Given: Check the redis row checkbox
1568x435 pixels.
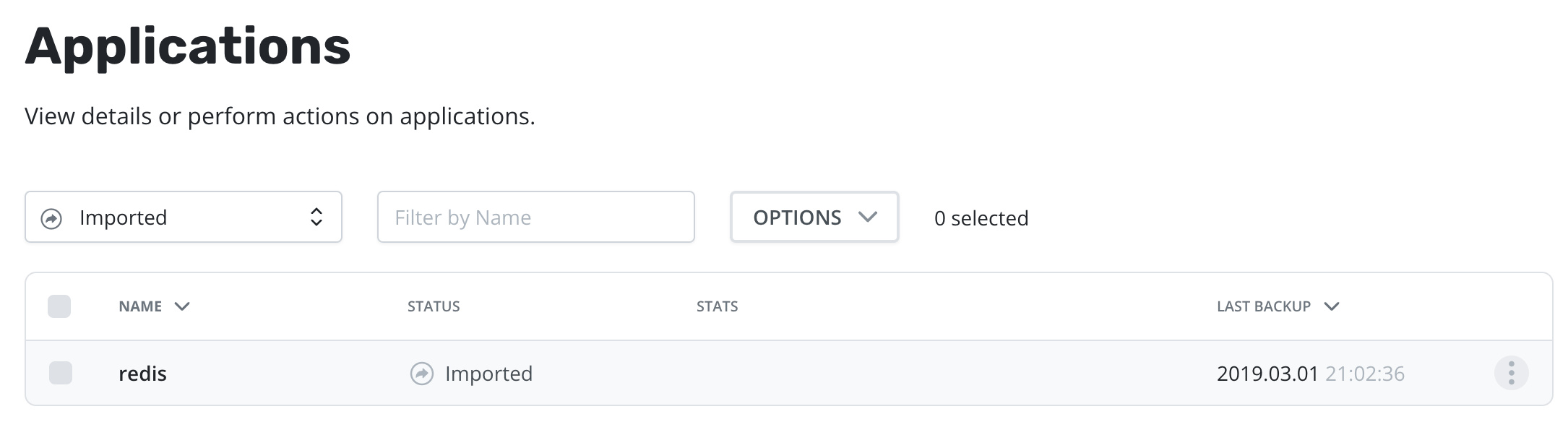Looking at the screenshot, I should (x=61, y=373).
